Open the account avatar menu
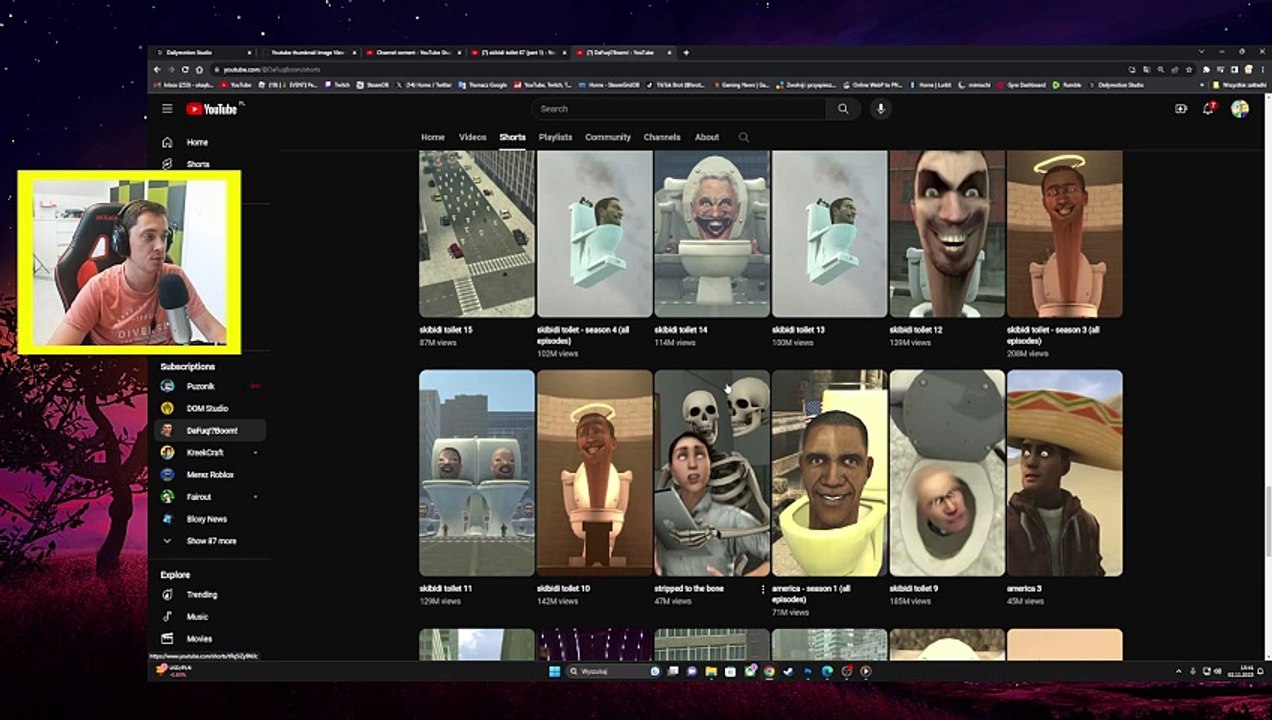Screen dimensions: 1272x720 pos(1240,109)
